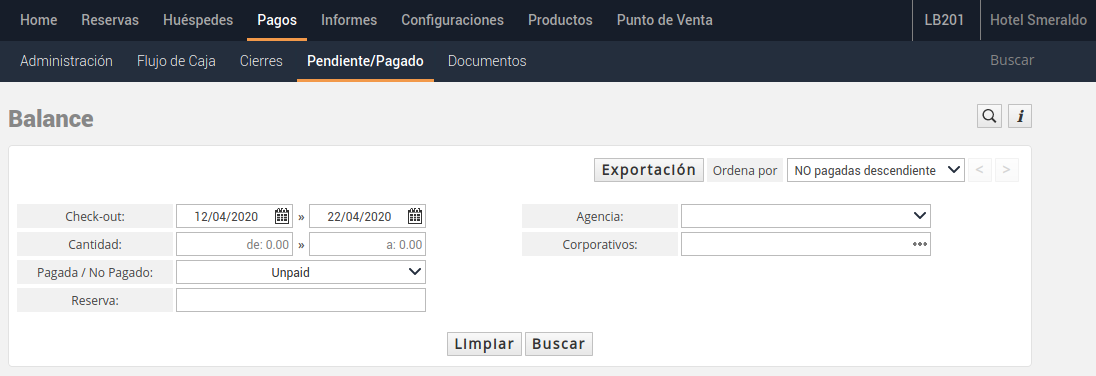Go to previous page arrow

tap(981, 170)
